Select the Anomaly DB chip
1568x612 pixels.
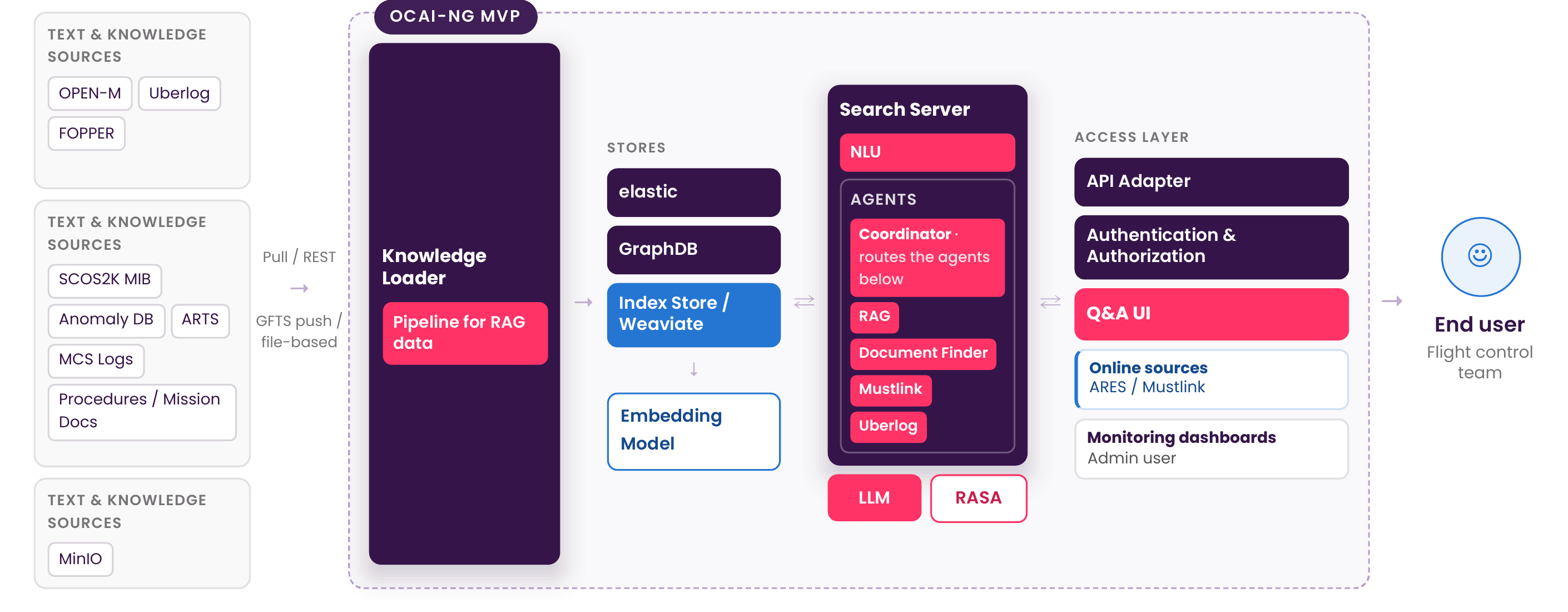point(107,320)
